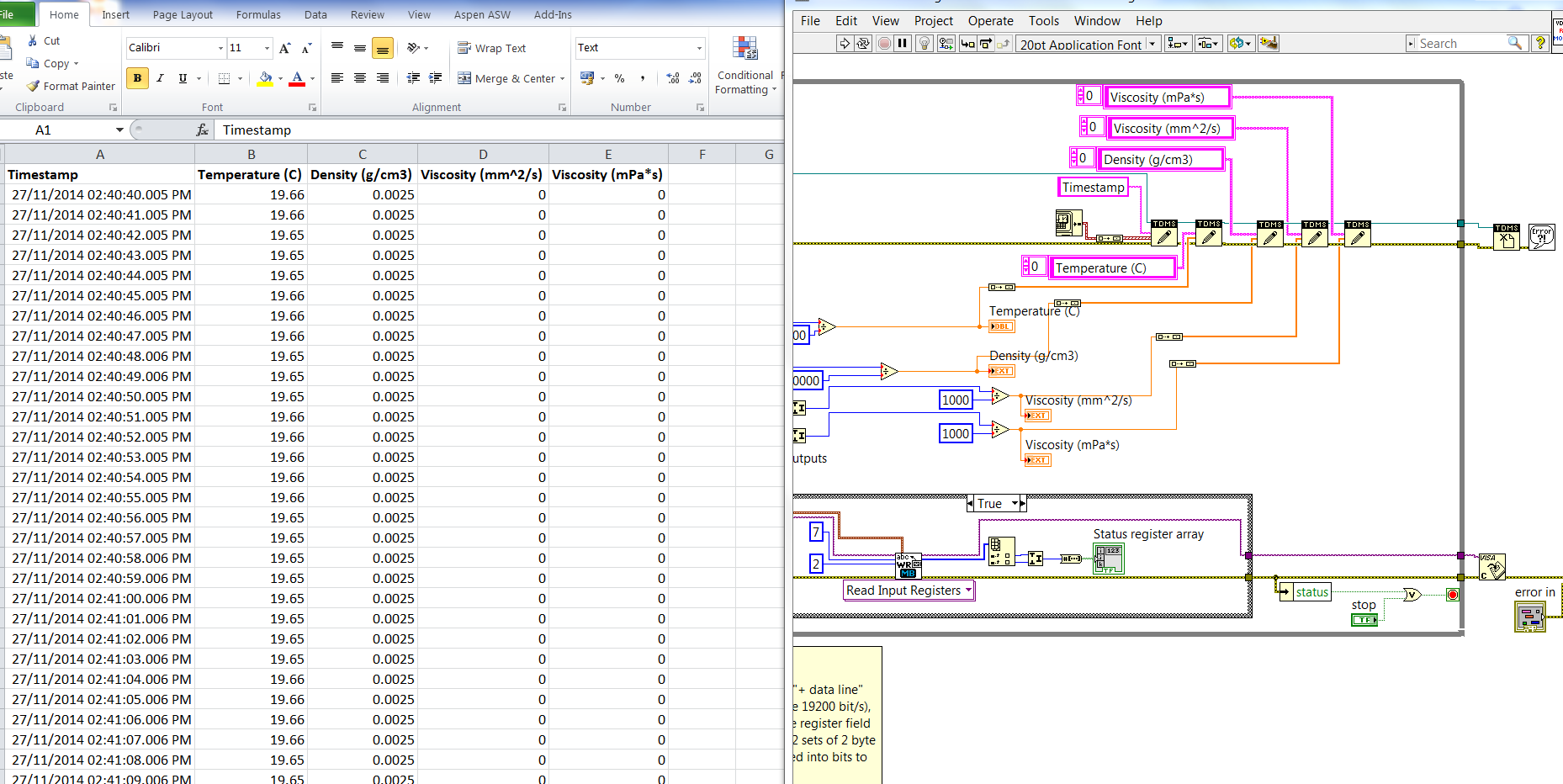The width and height of the screenshot is (1563, 784).
Task: Open LabVIEW Context Help question mark
Action: tap(1540, 44)
